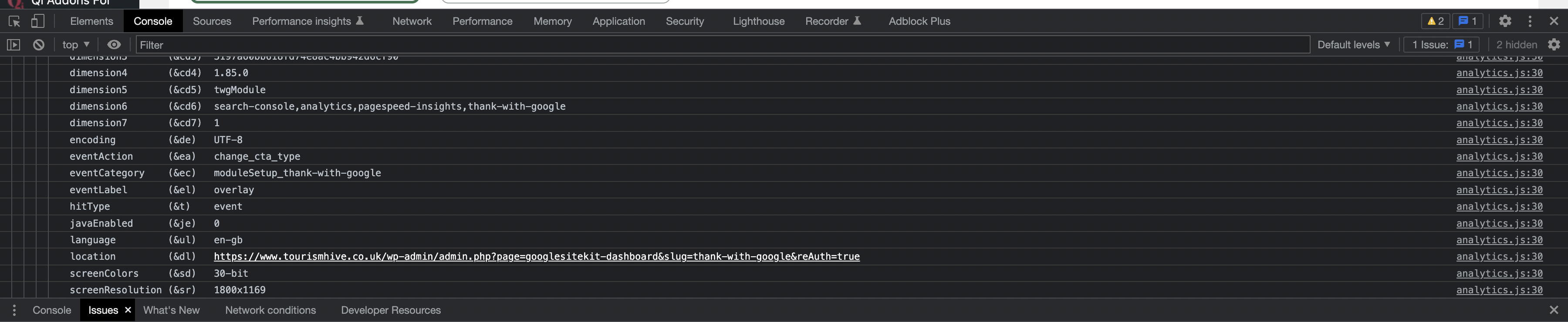Image resolution: width=1568 pixels, height=322 pixels.
Task: Show the console sidebar panel icon
Action: tap(14, 45)
